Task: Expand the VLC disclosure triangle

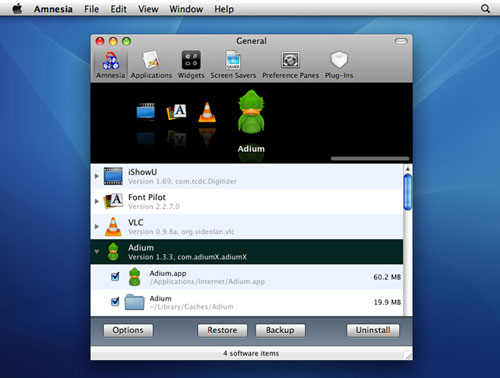Action: [x=97, y=227]
